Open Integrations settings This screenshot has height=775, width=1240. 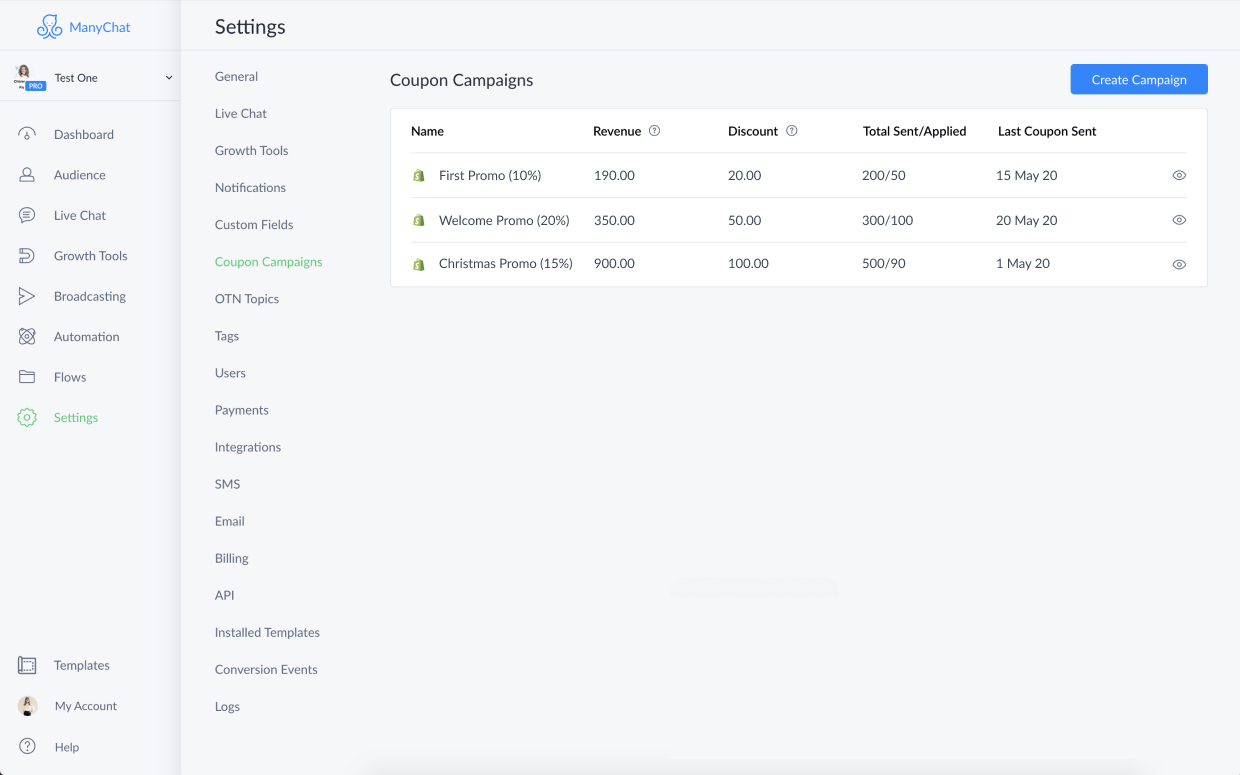pyautogui.click(x=248, y=447)
